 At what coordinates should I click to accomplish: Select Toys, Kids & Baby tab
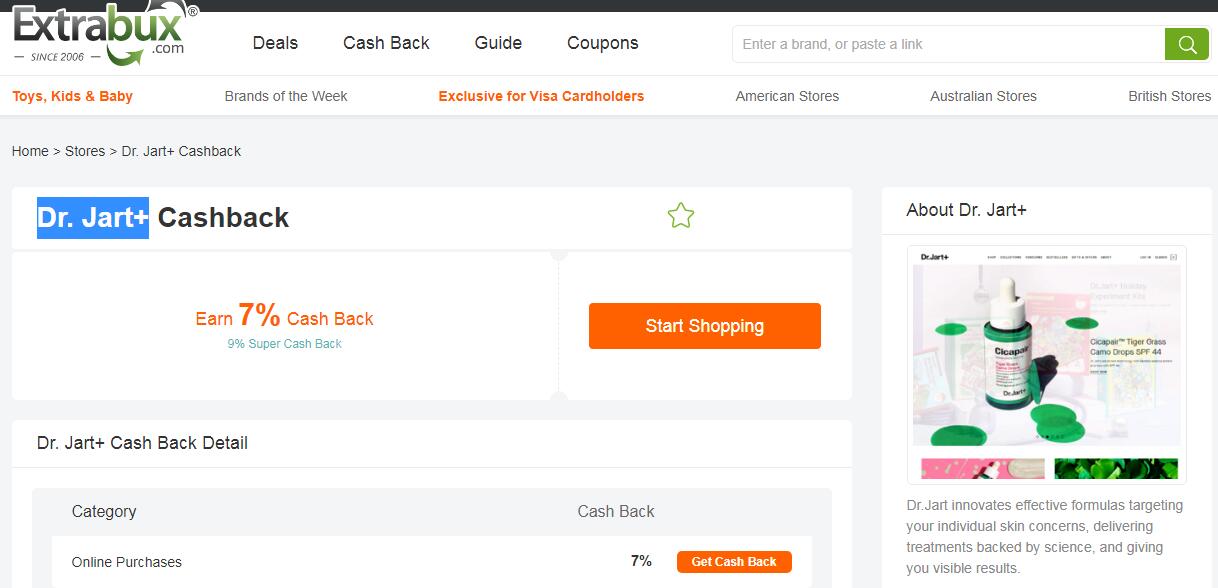(x=73, y=96)
